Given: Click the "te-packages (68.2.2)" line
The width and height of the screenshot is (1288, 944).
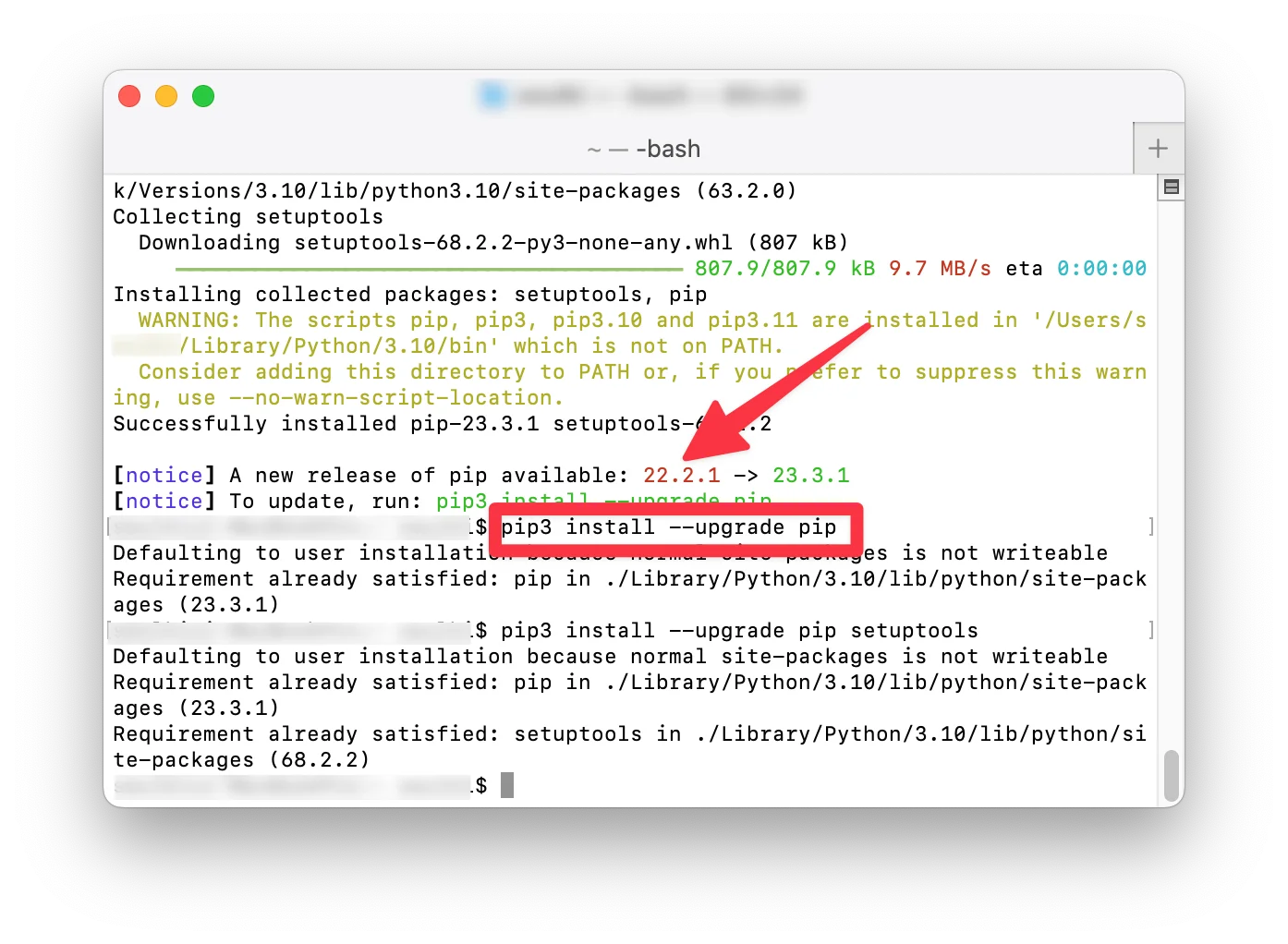Looking at the screenshot, I should 241,759.
